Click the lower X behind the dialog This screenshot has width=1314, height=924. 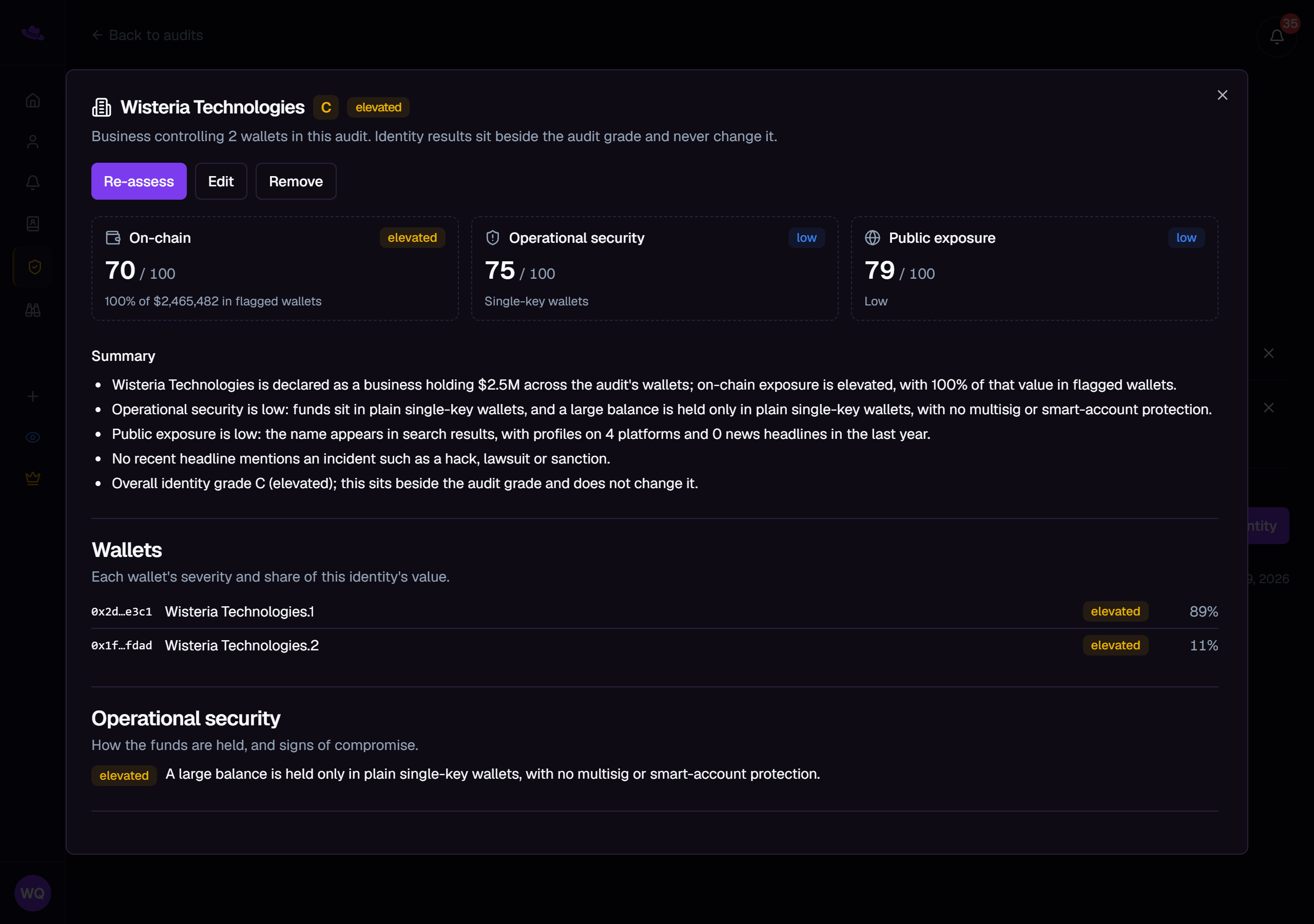tap(1269, 408)
